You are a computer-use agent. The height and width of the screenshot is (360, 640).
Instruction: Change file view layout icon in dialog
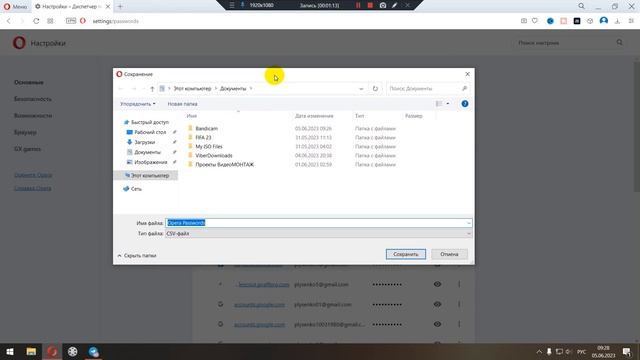point(439,104)
